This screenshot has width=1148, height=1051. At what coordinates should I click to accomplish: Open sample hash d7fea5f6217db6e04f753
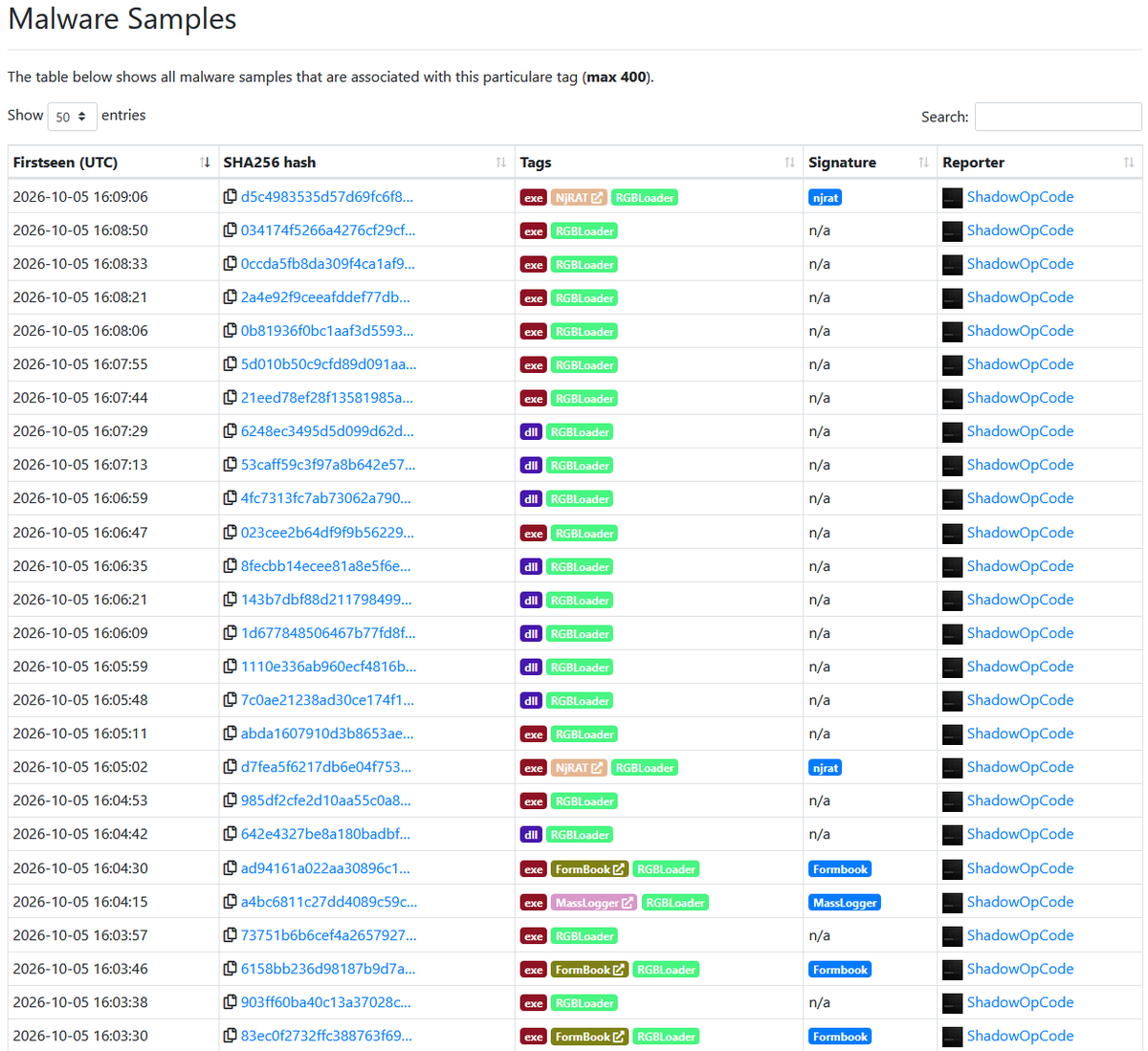[326, 767]
